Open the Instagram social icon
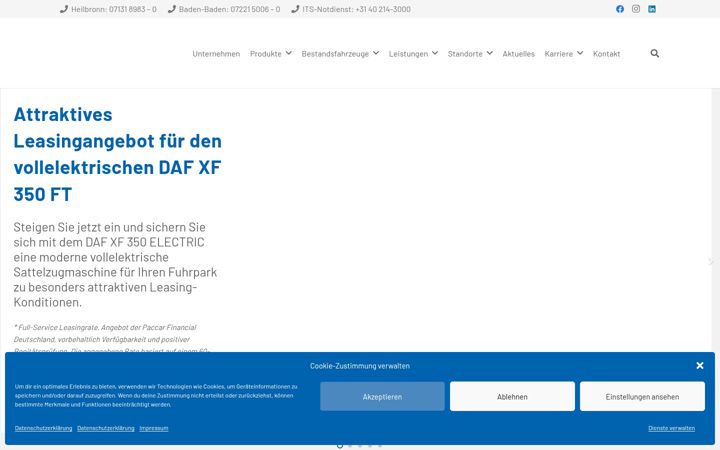Image resolution: width=720 pixels, height=450 pixels. pyautogui.click(x=636, y=9)
